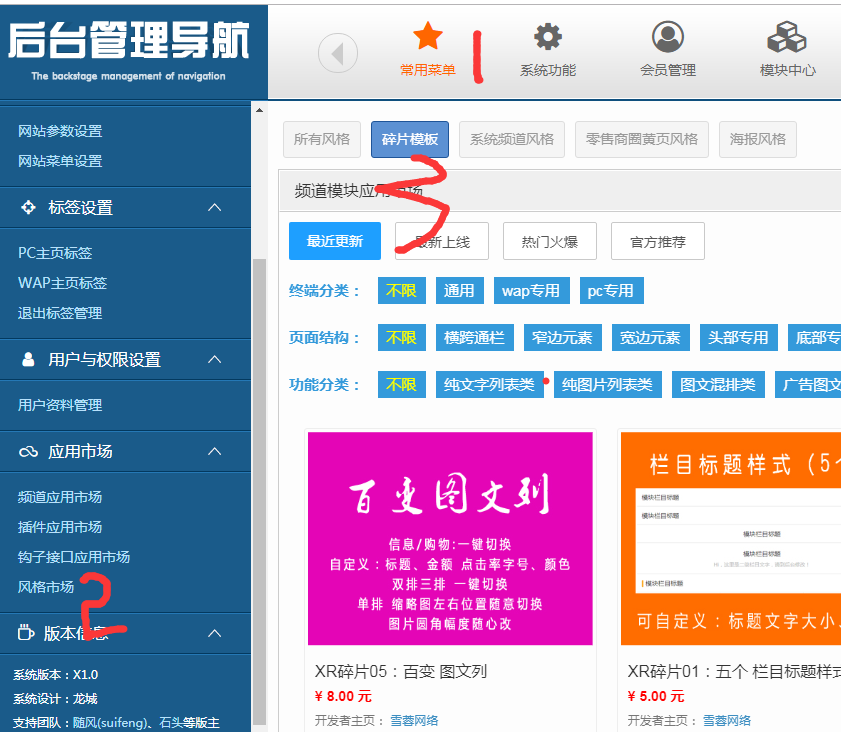Click the 应用市场 cloud icon
The image size is (841, 732).
click(28, 452)
